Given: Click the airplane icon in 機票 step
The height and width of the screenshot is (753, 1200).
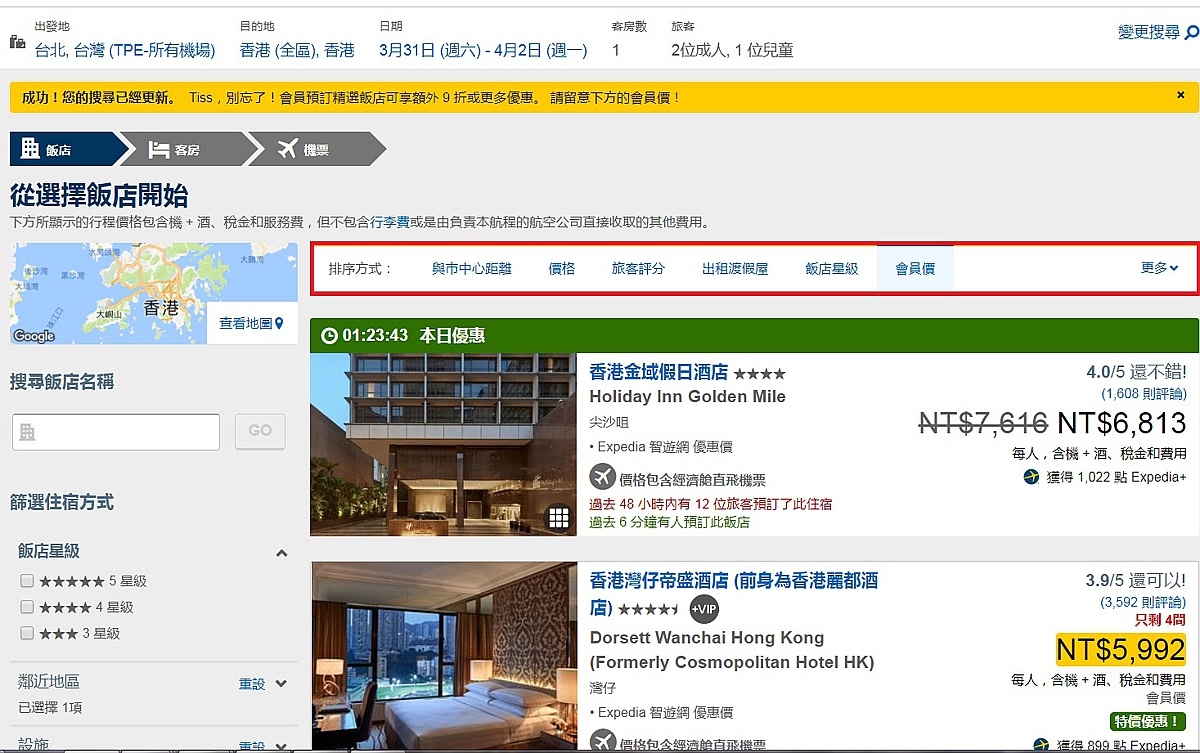Looking at the screenshot, I should 287,149.
